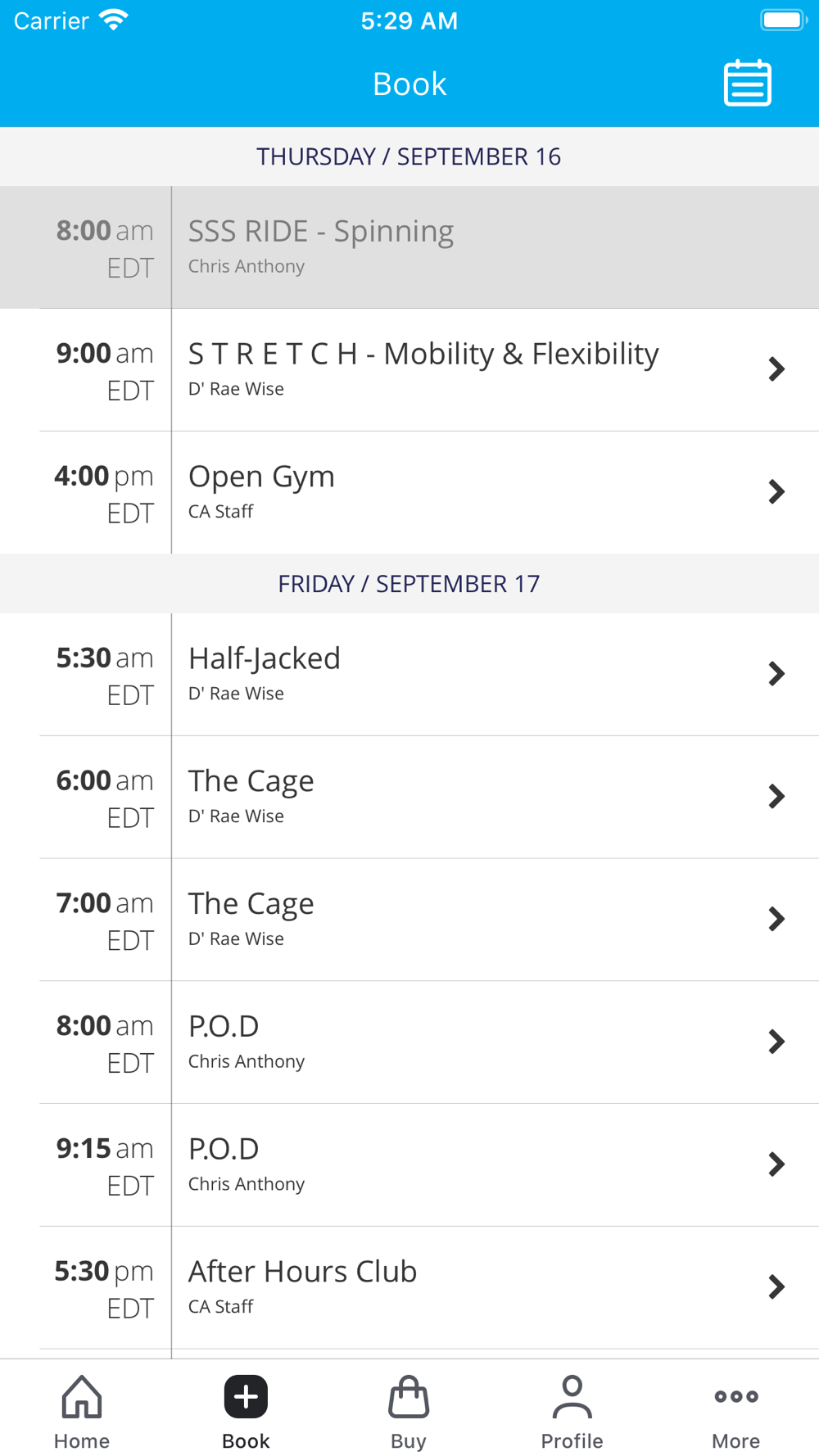Open the Profile person icon
Screen dimensions: 819x1456
[572, 1396]
